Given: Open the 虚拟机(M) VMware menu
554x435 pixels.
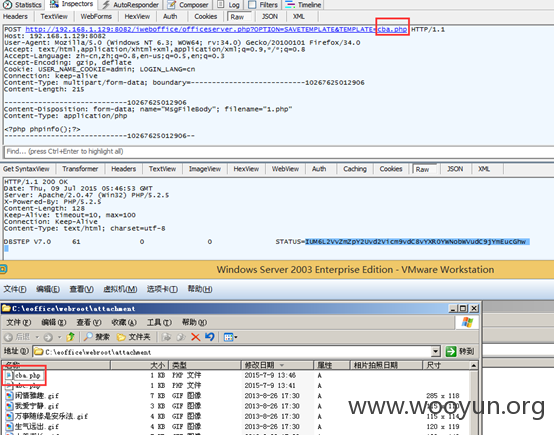Looking at the screenshot, I should (x=120, y=289).
